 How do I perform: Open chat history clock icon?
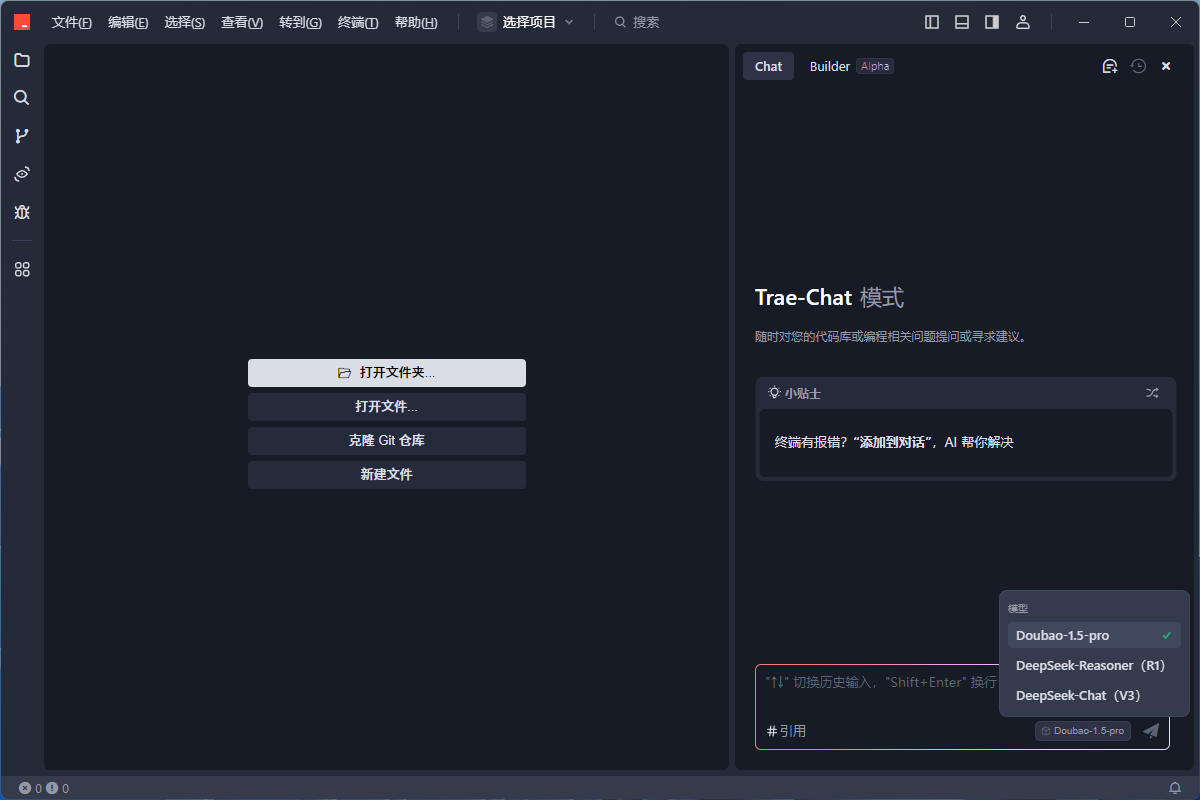[1138, 66]
